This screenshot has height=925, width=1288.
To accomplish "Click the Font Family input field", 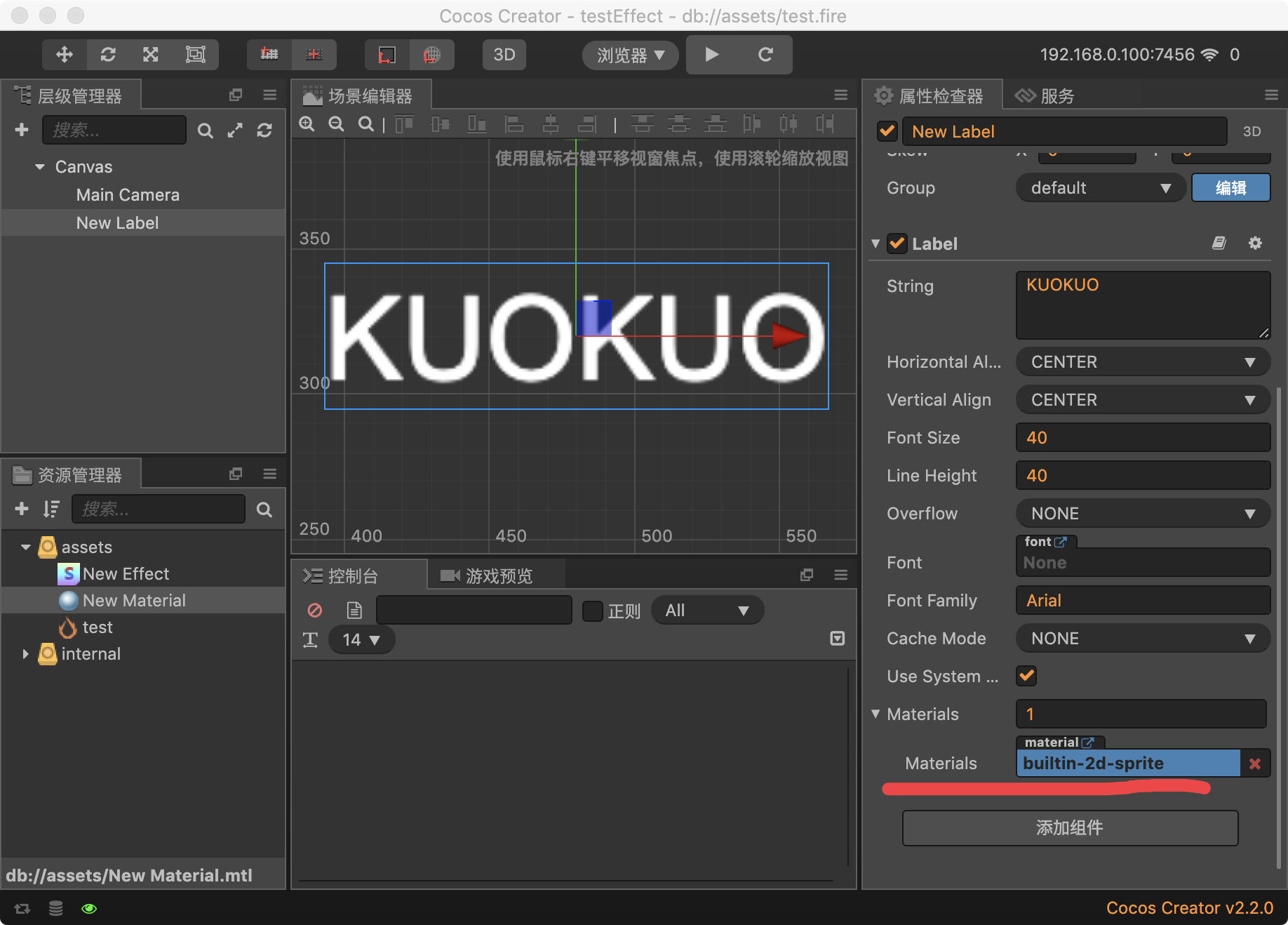I will coord(1143,601).
